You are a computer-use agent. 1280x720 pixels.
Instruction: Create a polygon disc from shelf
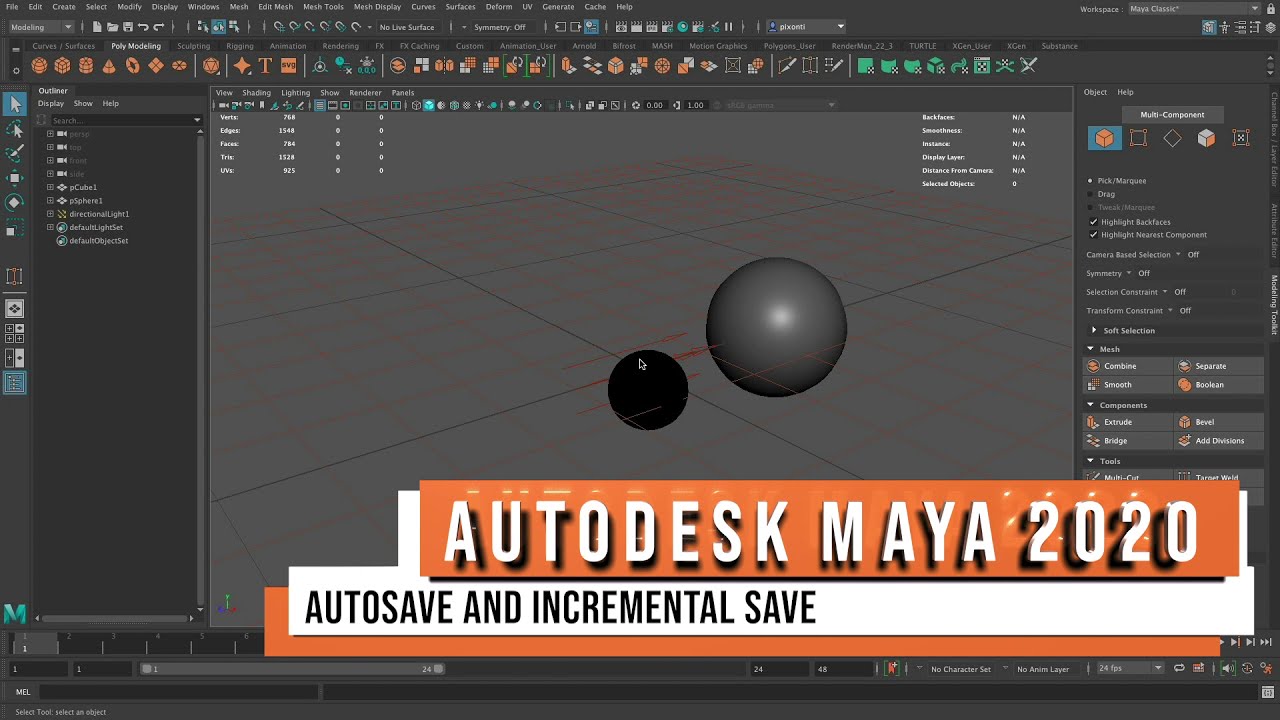click(x=180, y=66)
